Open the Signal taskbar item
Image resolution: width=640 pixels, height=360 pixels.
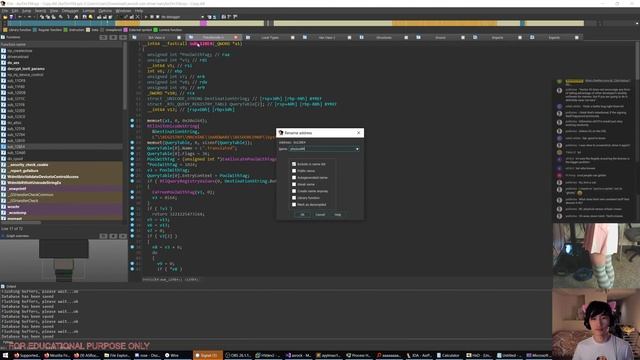(207, 356)
